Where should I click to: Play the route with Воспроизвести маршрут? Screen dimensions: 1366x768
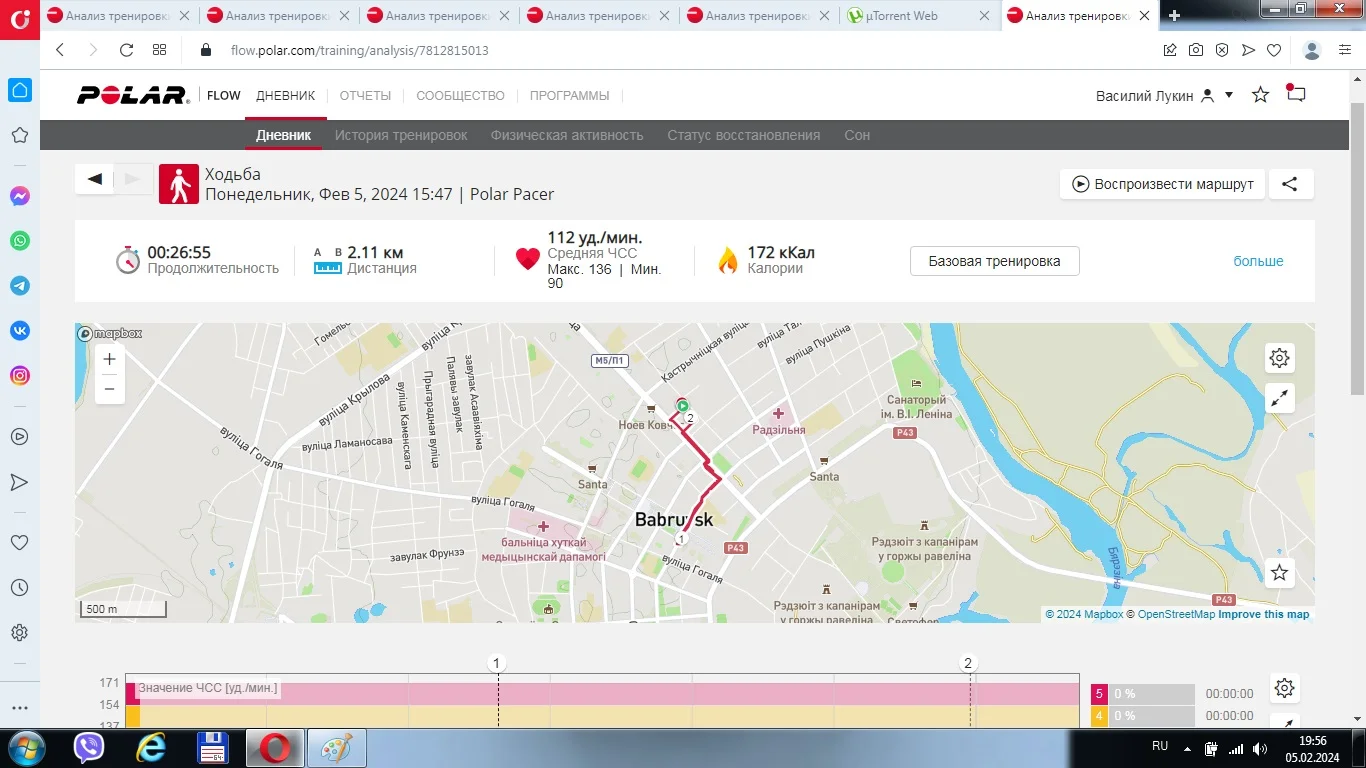click(x=1163, y=184)
